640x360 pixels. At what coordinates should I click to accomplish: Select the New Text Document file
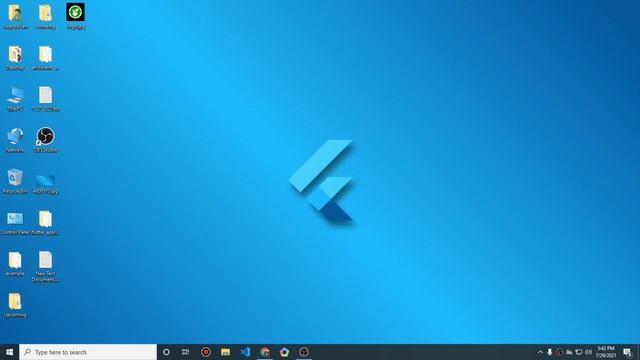[x=45, y=266]
